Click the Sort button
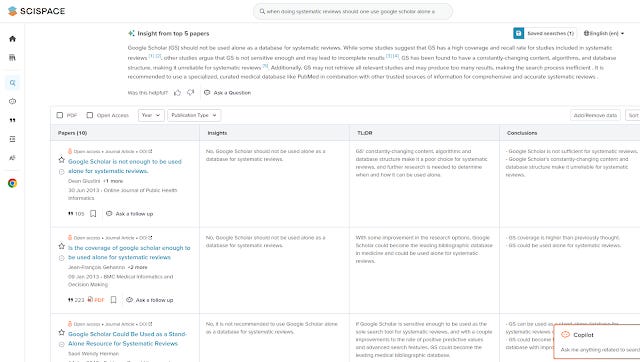Screen dimensions: 640x362 pyautogui.click(x=633, y=115)
